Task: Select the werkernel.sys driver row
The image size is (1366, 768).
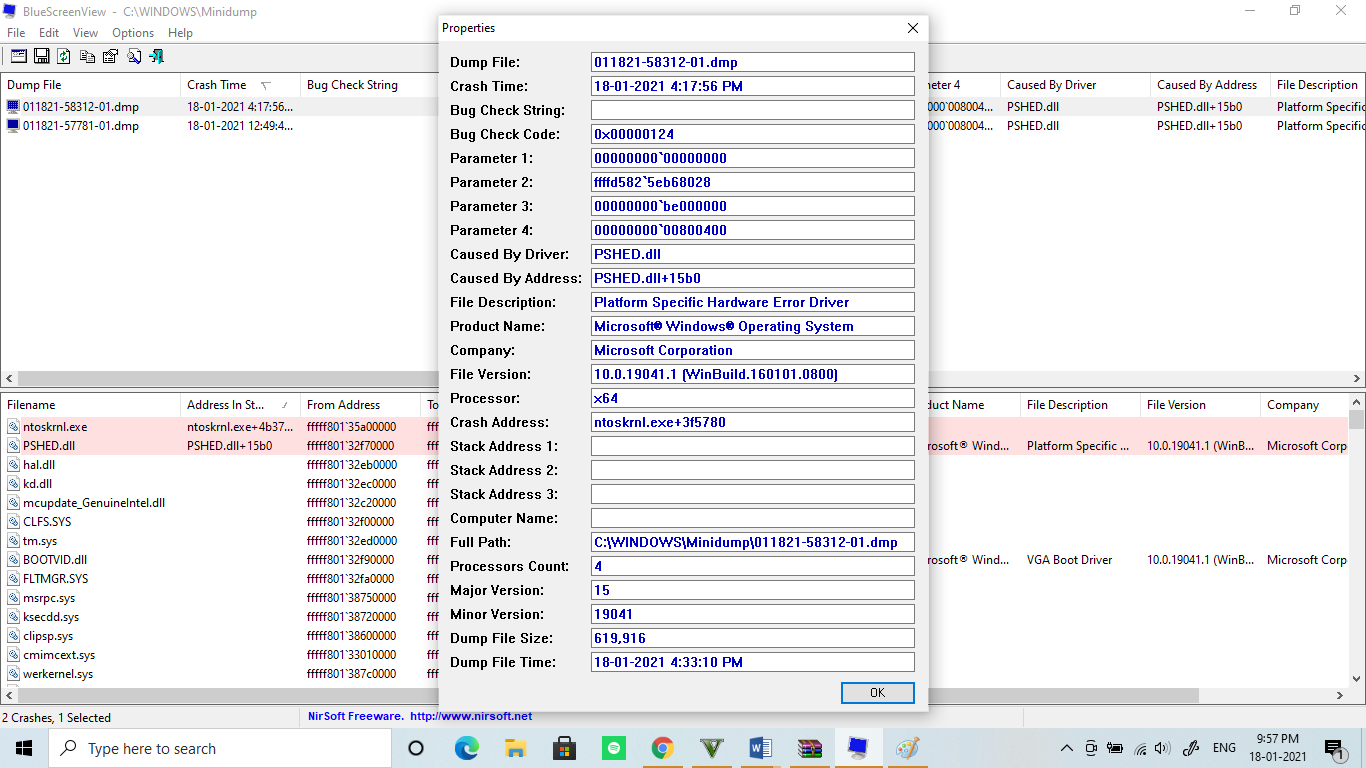Action: point(58,674)
